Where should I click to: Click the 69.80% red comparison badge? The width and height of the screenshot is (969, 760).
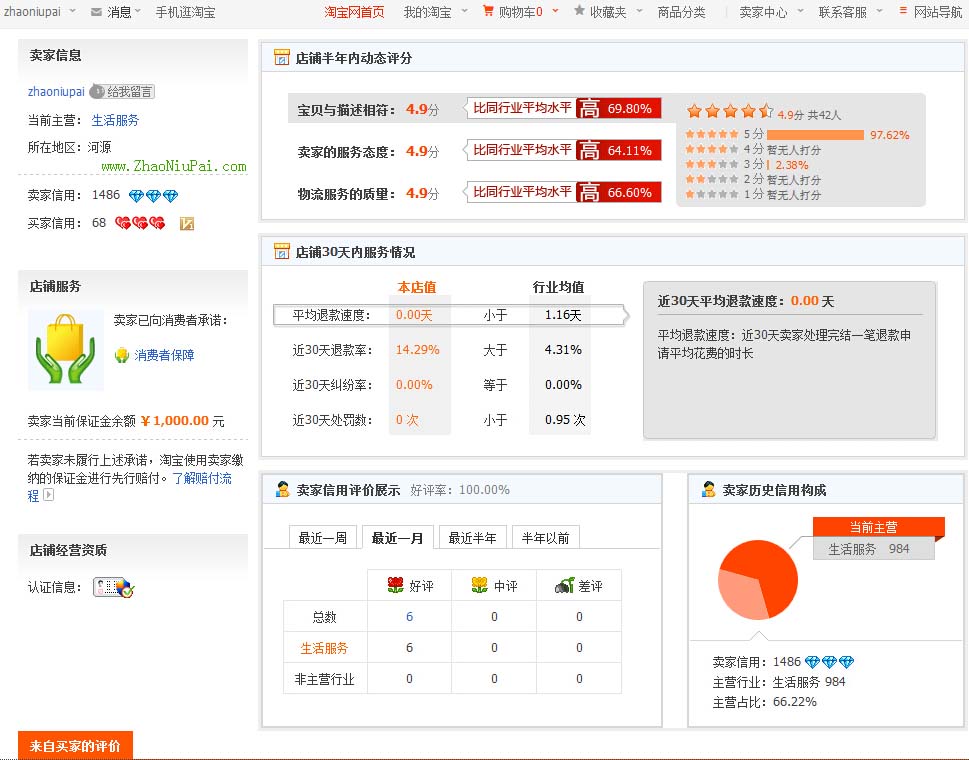pyautogui.click(x=619, y=108)
